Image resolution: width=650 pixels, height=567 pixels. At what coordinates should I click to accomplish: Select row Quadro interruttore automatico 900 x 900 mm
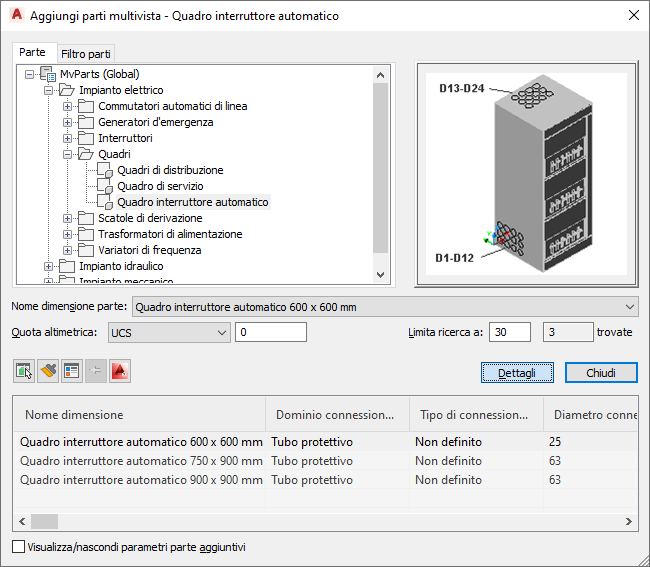(325, 480)
